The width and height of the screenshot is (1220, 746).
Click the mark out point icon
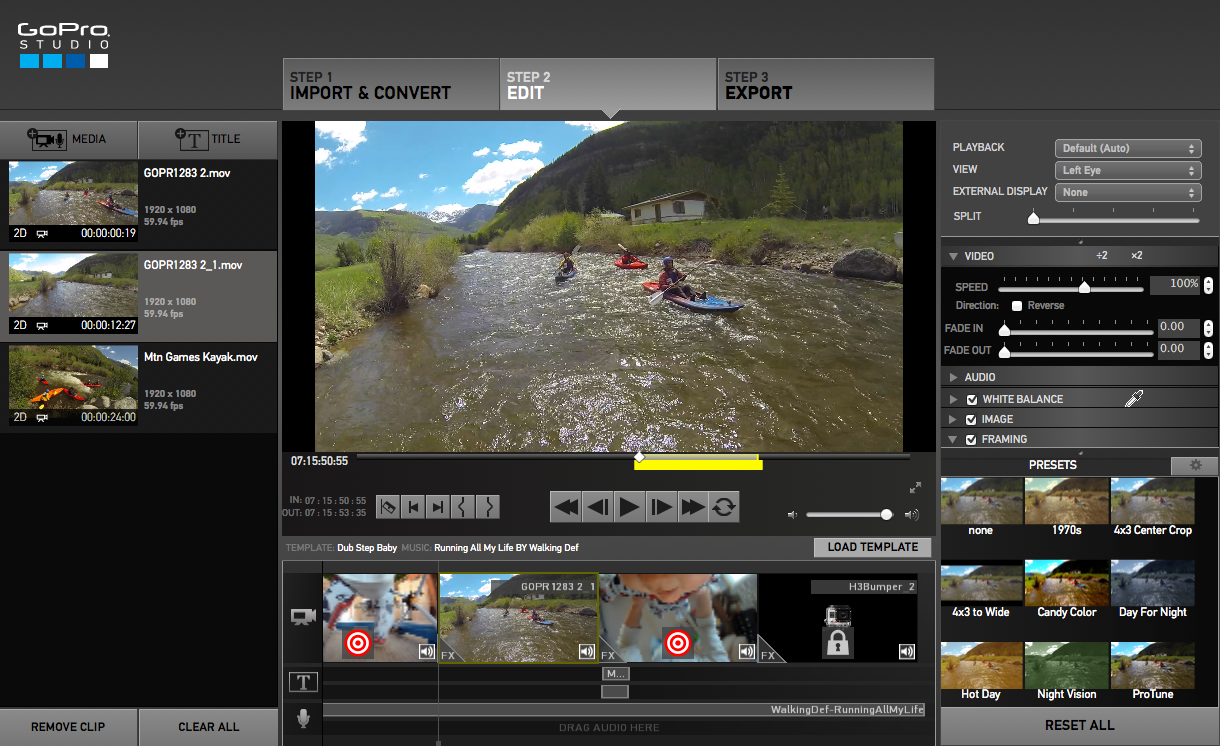coord(488,507)
